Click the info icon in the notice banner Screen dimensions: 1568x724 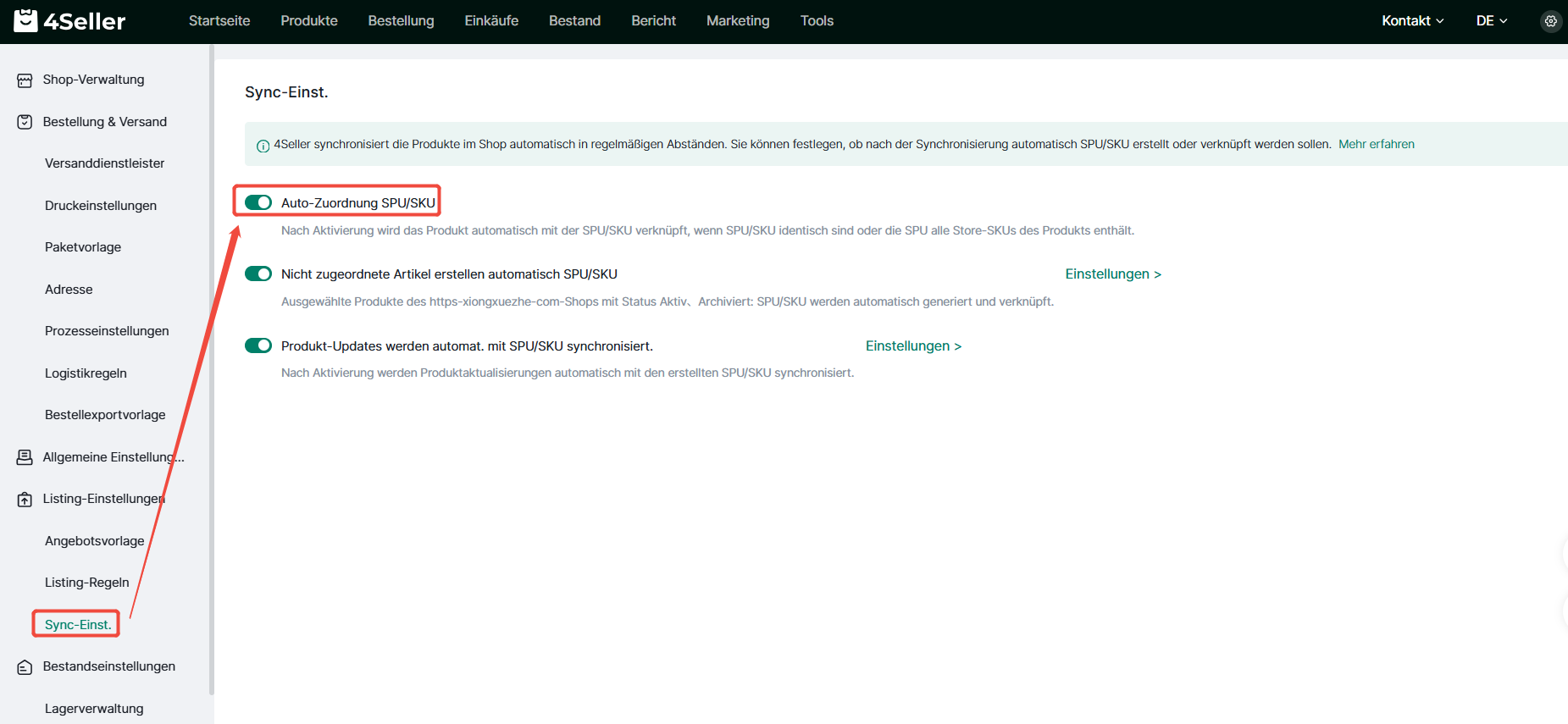point(263,146)
